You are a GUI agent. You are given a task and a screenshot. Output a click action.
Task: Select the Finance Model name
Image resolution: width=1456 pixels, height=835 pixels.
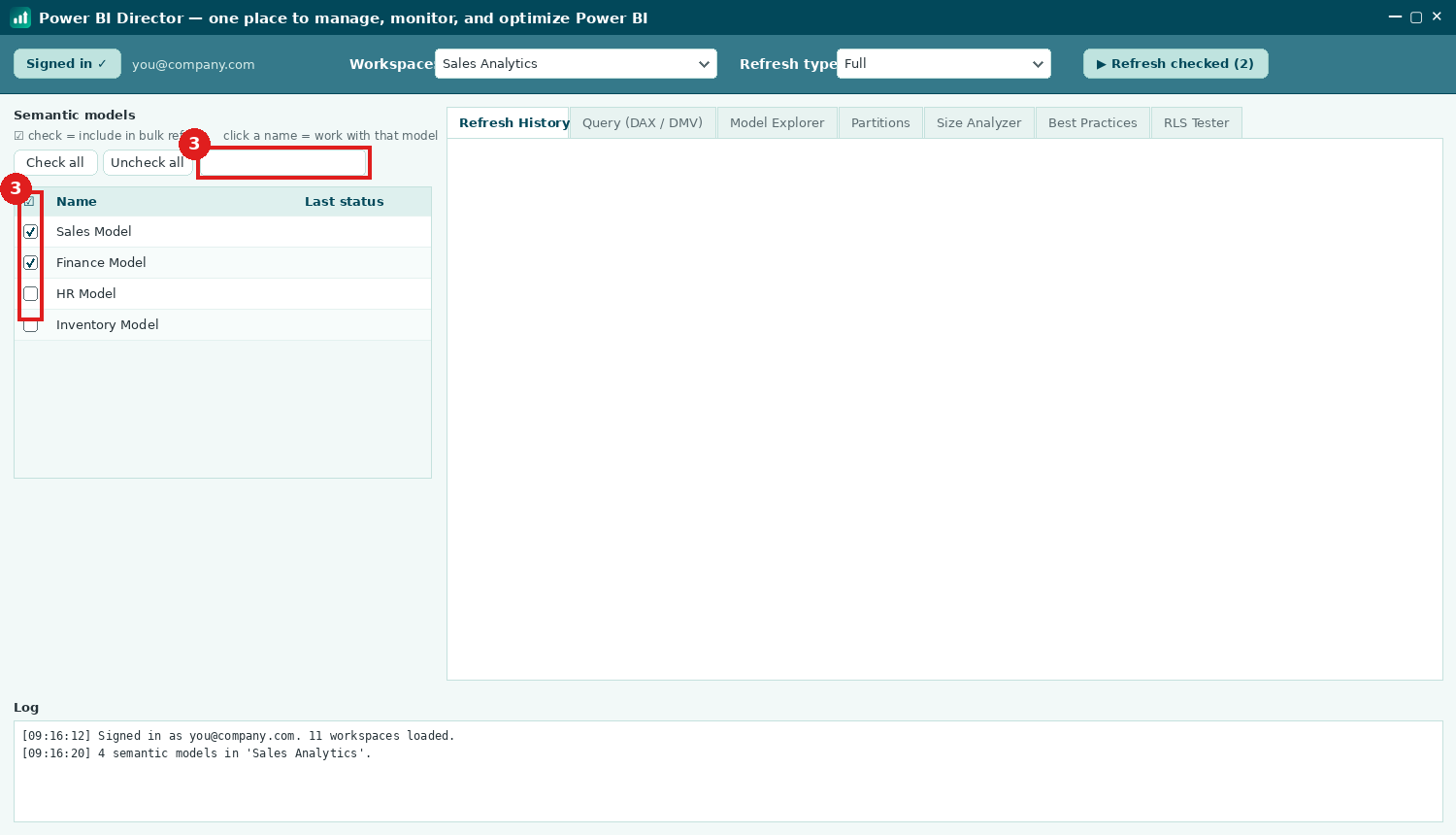click(x=101, y=263)
